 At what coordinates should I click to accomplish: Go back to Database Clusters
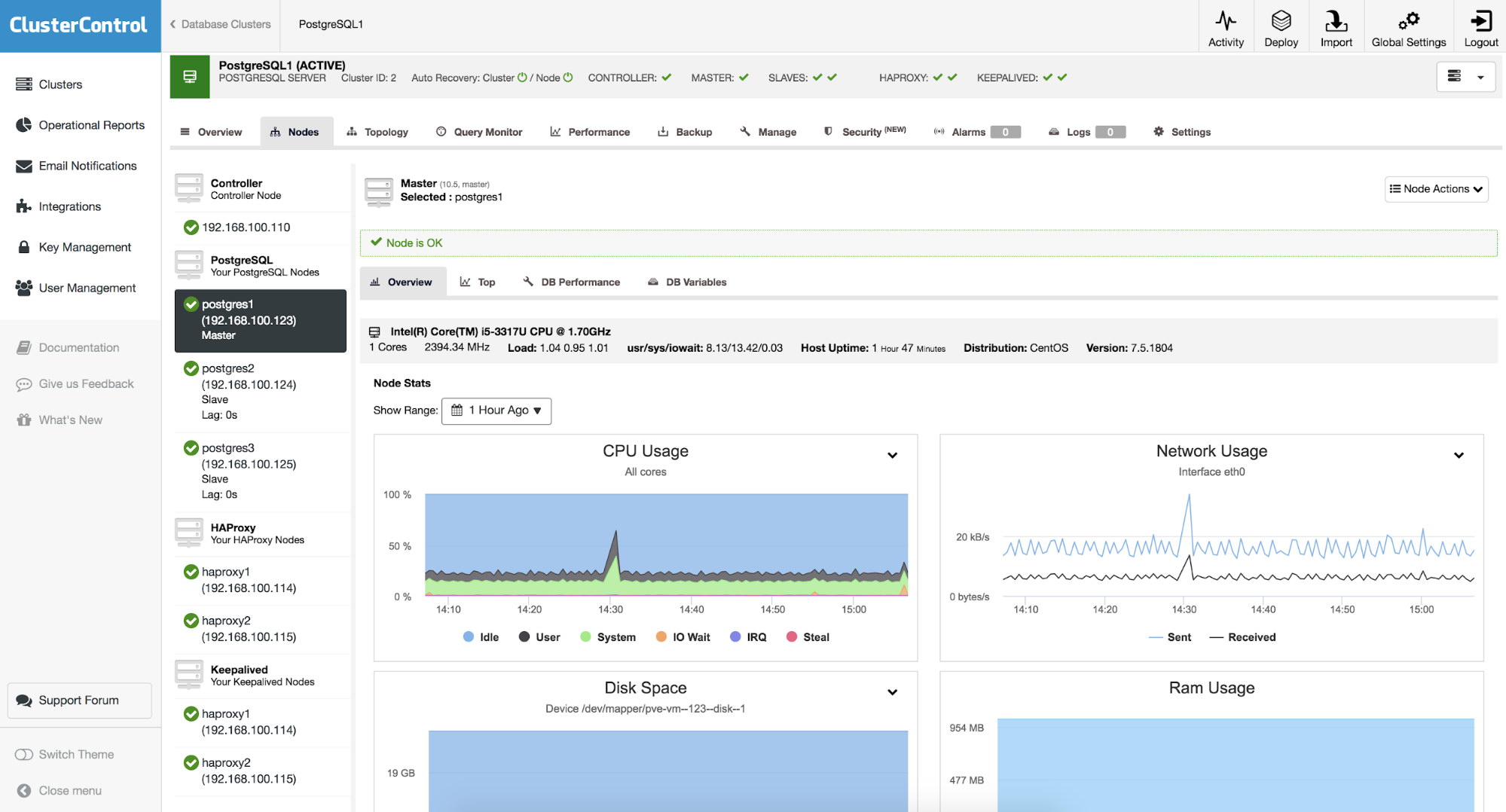220,24
